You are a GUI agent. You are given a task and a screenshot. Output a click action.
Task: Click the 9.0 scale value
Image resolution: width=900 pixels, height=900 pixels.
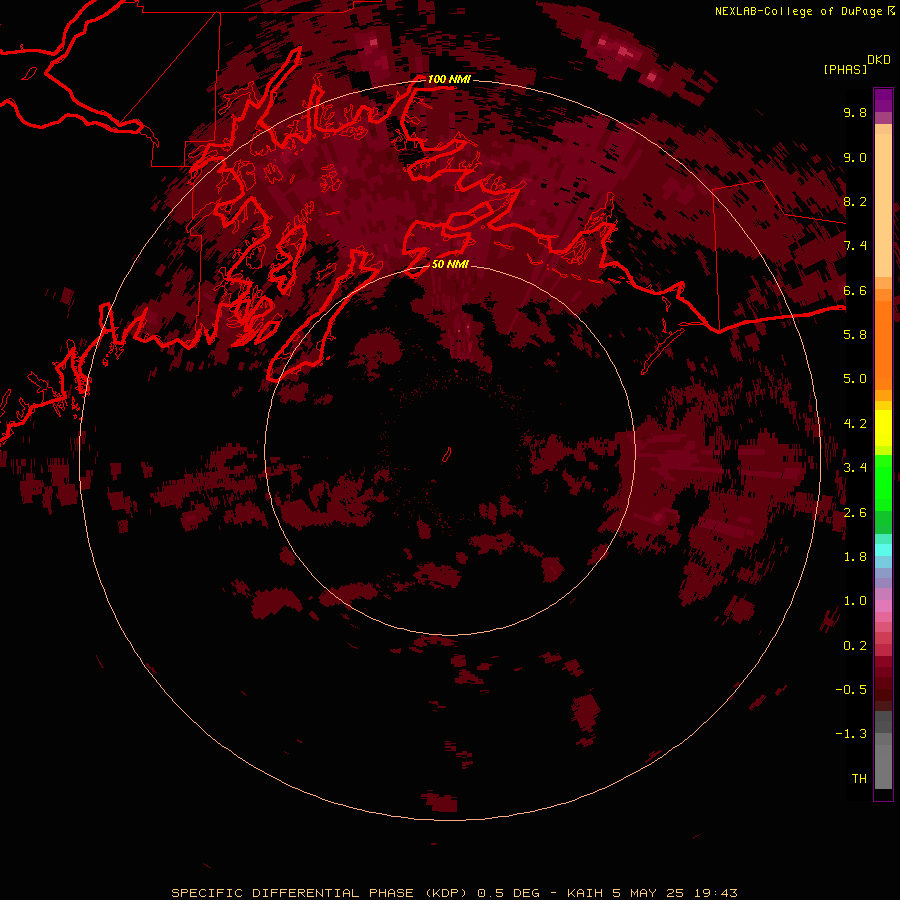tap(855, 157)
